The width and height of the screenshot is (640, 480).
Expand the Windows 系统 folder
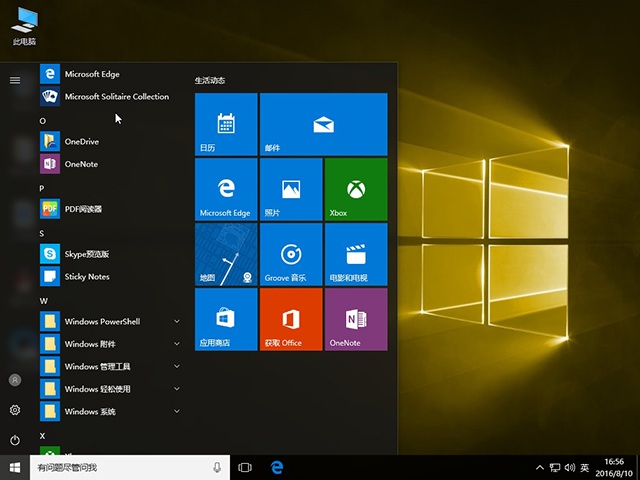coord(110,412)
